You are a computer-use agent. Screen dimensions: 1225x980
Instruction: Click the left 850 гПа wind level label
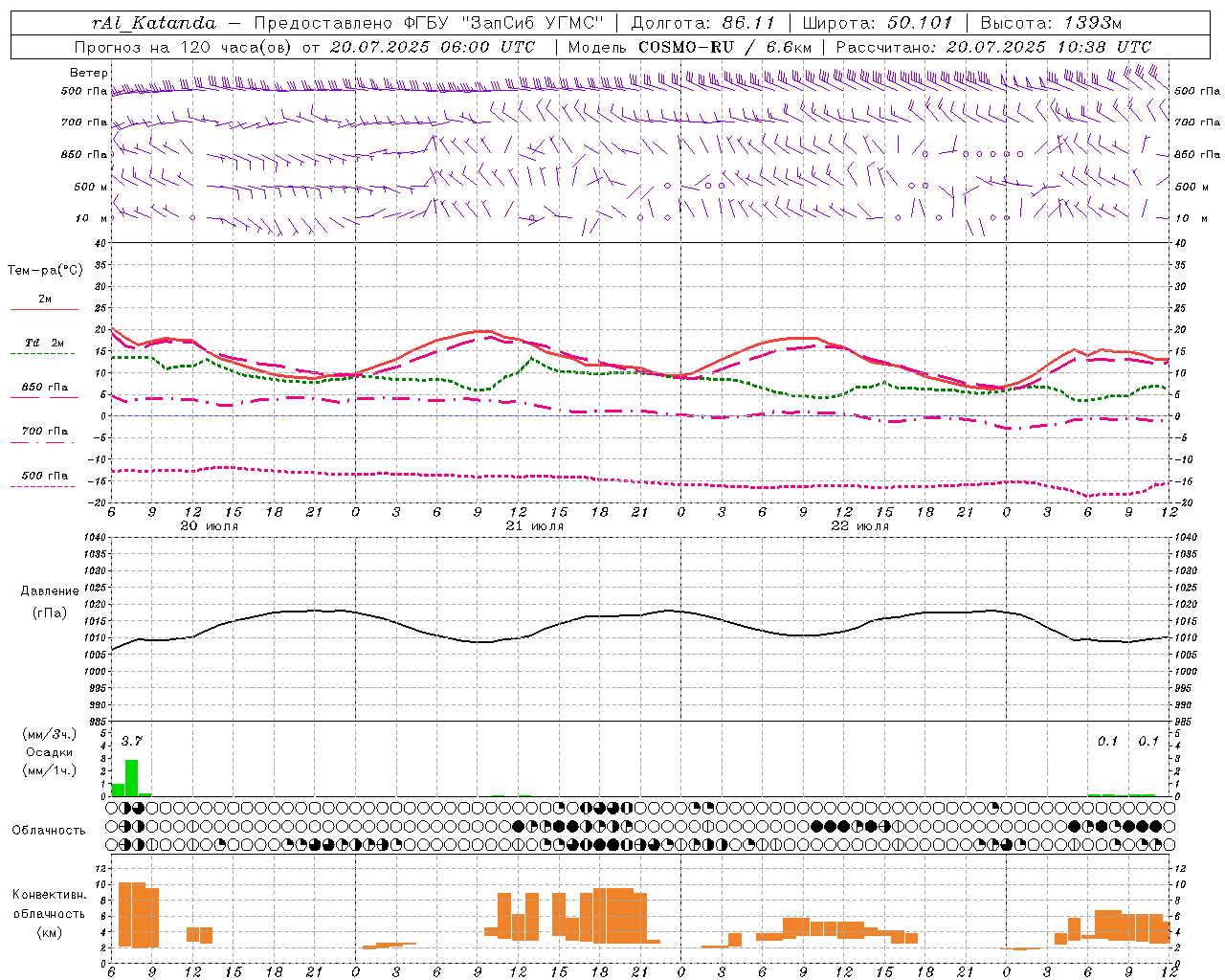[84, 154]
